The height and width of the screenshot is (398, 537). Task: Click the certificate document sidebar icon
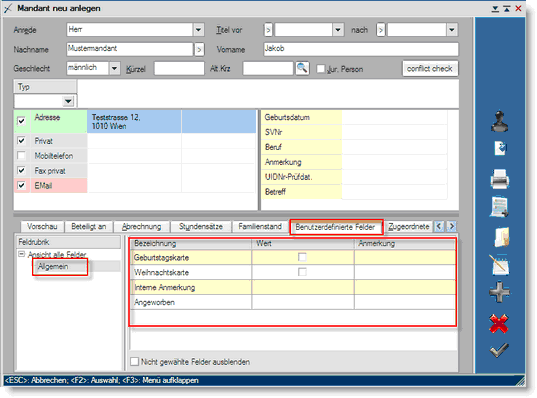click(x=499, y=207)
